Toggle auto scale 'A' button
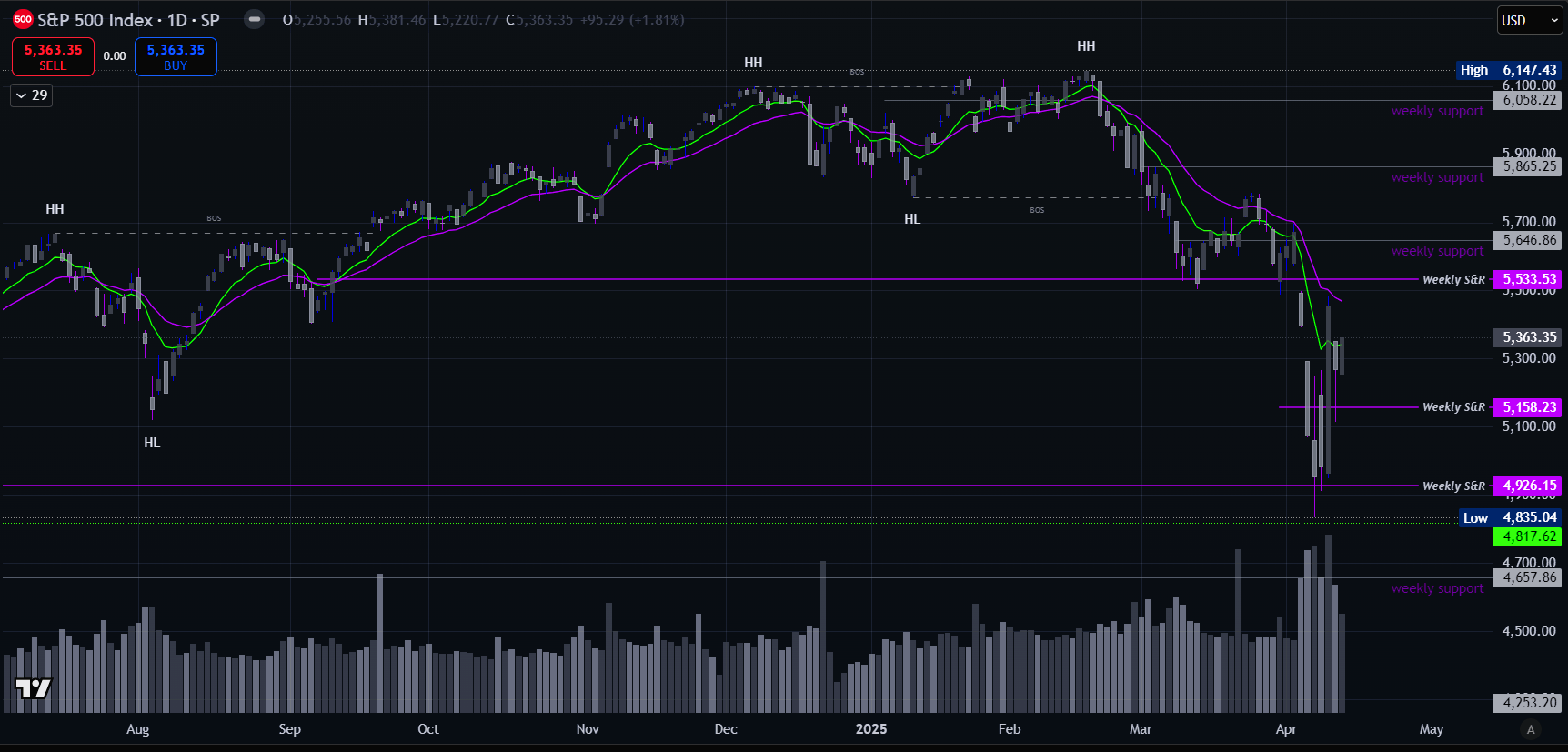The image size is (1568, 752). point(1531,729)
